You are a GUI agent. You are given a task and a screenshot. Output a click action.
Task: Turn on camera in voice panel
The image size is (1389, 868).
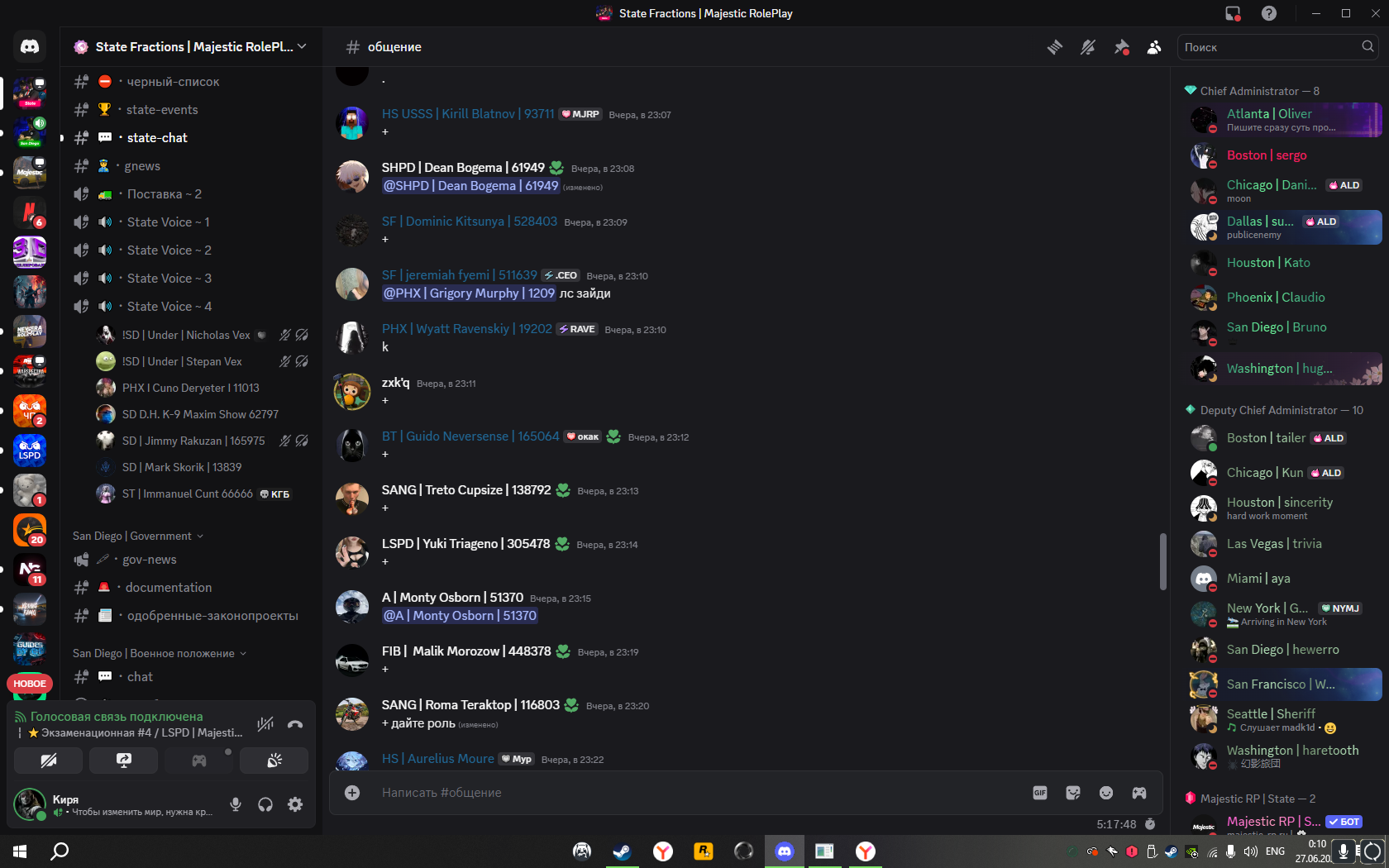[49, 761]
